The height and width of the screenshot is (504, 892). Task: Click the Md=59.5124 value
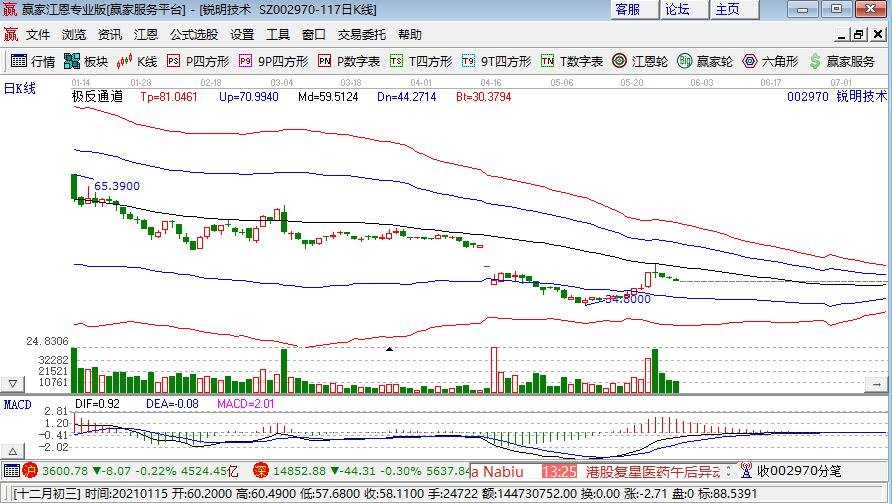(x=328, y=97)
